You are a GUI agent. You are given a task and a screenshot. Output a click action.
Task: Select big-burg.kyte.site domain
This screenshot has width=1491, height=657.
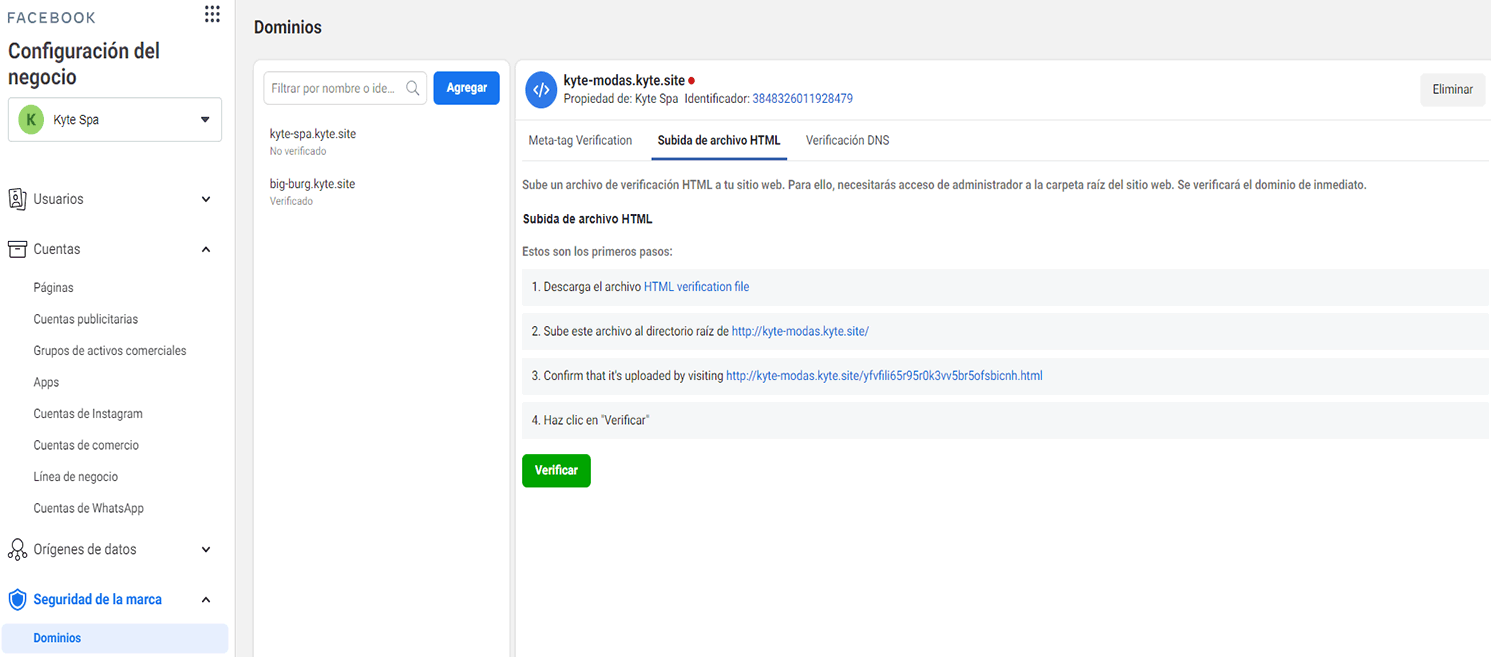point(312,184)
